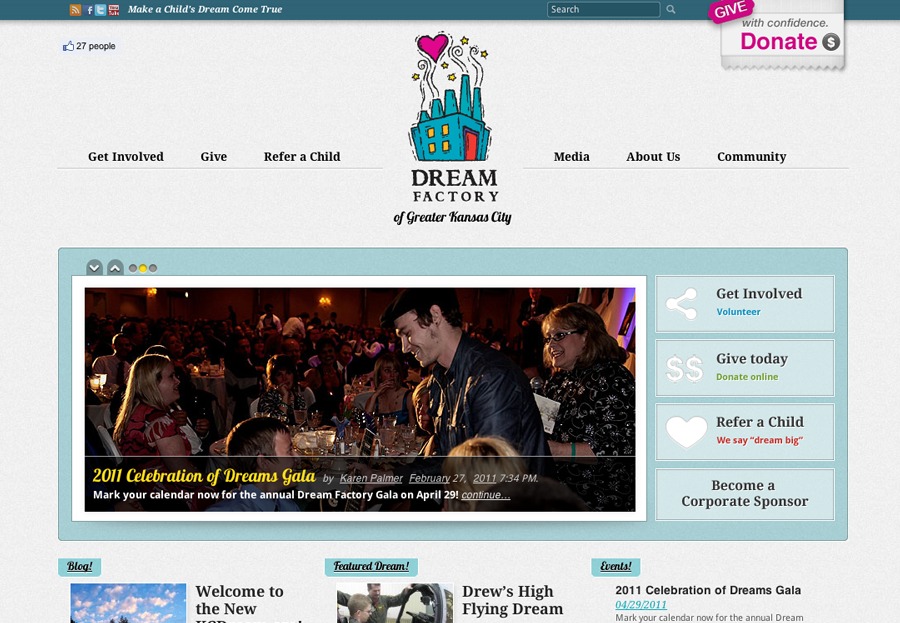This screenshot has width=900, height=623.
Task: Click the dollar coin icon beside Donate
Action: [x=831, y=41]
